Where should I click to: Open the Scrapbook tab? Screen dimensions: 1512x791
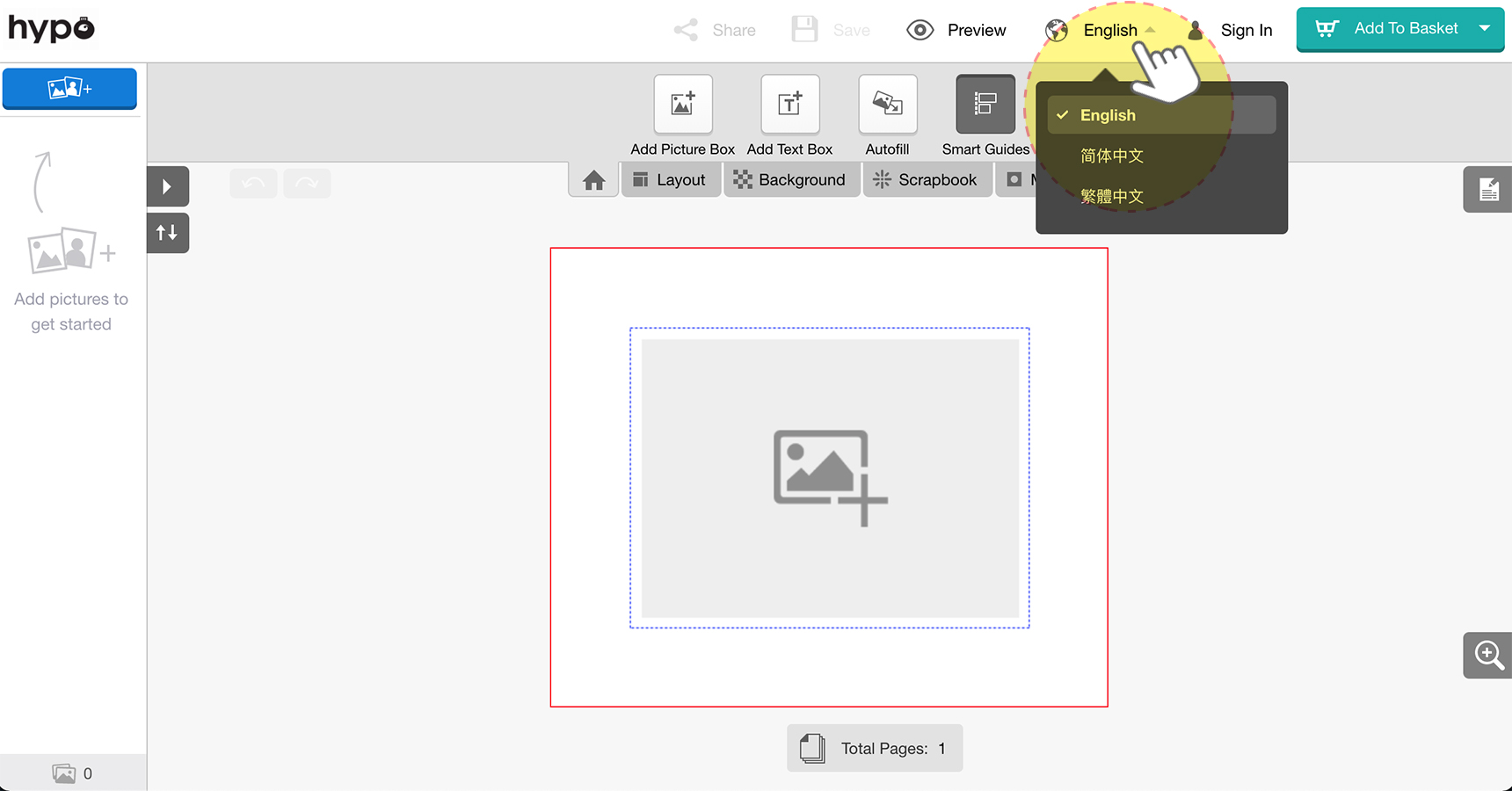click(x=926, y=180)
